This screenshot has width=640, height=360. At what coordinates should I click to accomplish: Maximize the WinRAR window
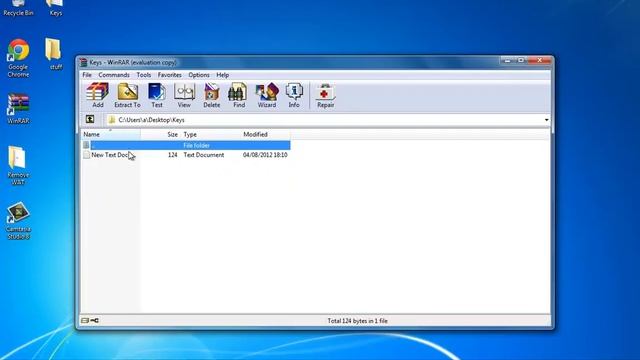pyautogui.click(x=521, y=60)
